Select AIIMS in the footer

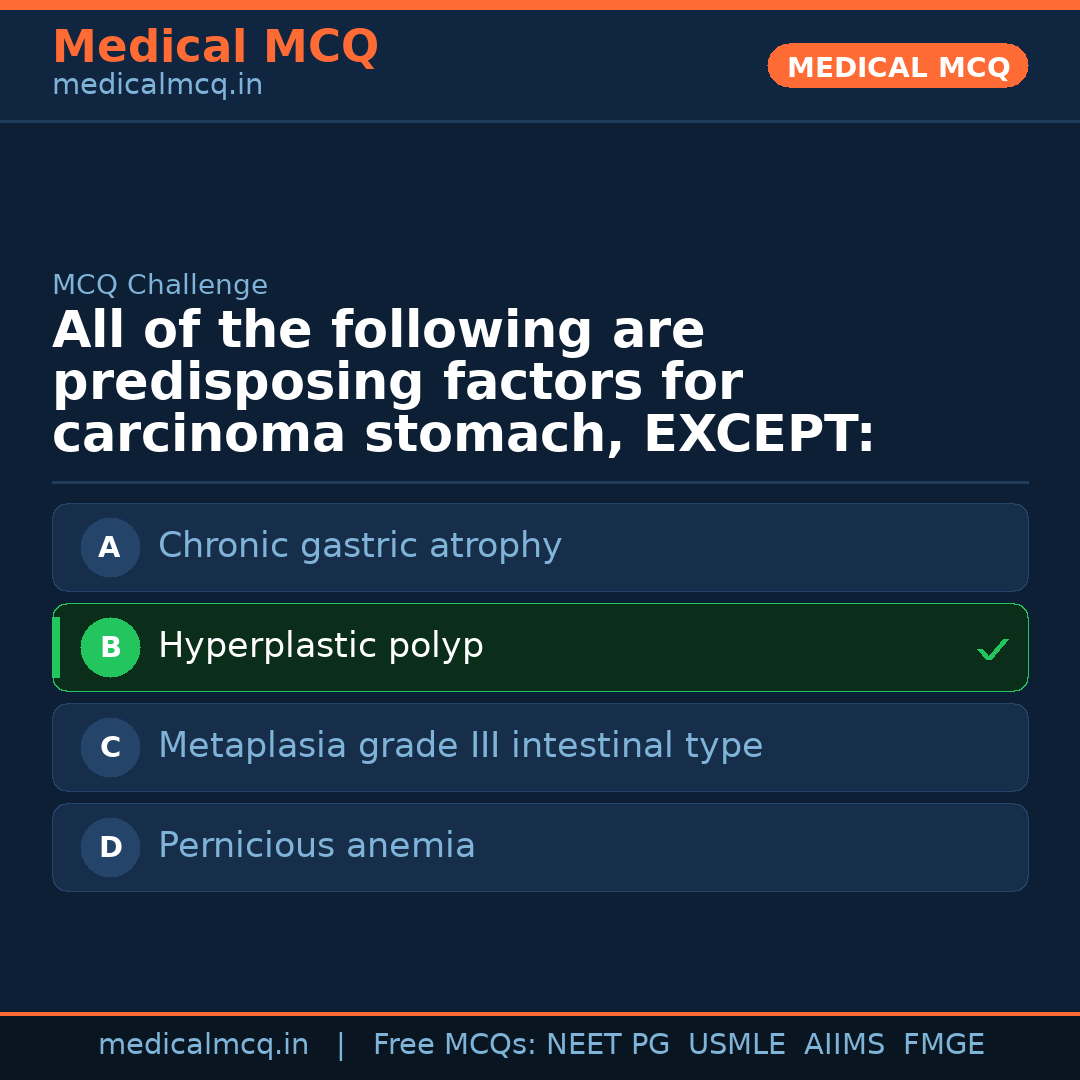pos(844,1045)
